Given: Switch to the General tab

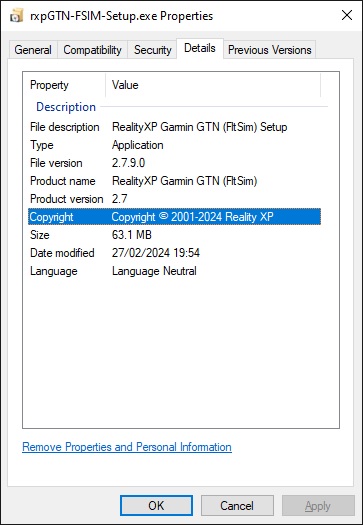Looking at the screenshot, I should [x=33, y=50].
